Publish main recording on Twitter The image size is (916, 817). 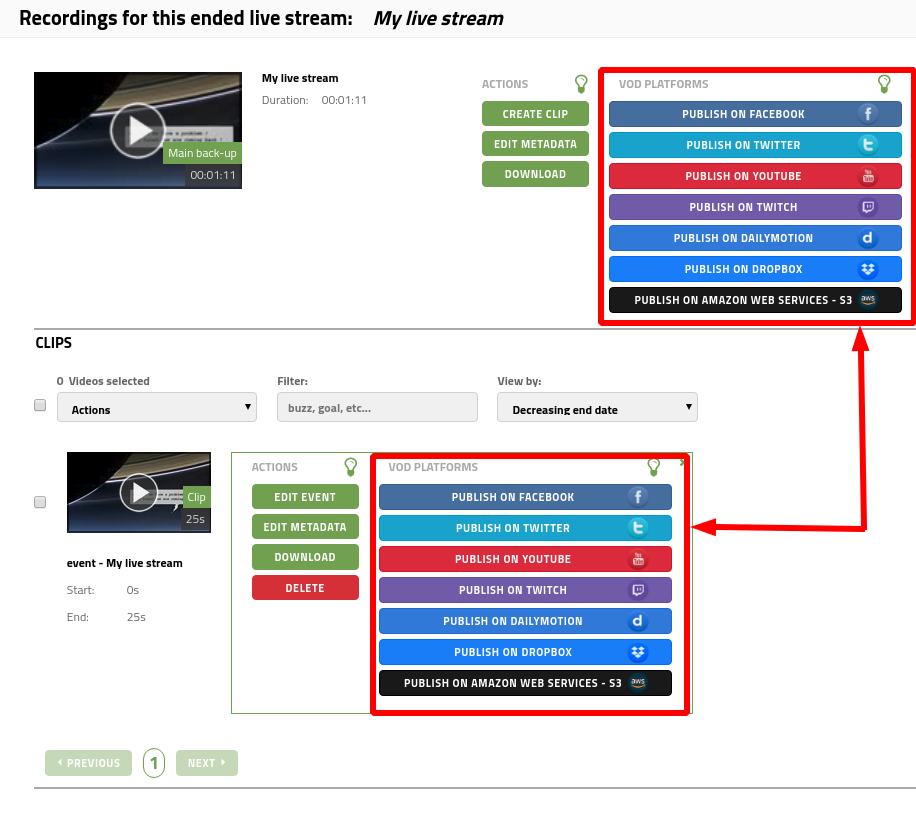755,145
